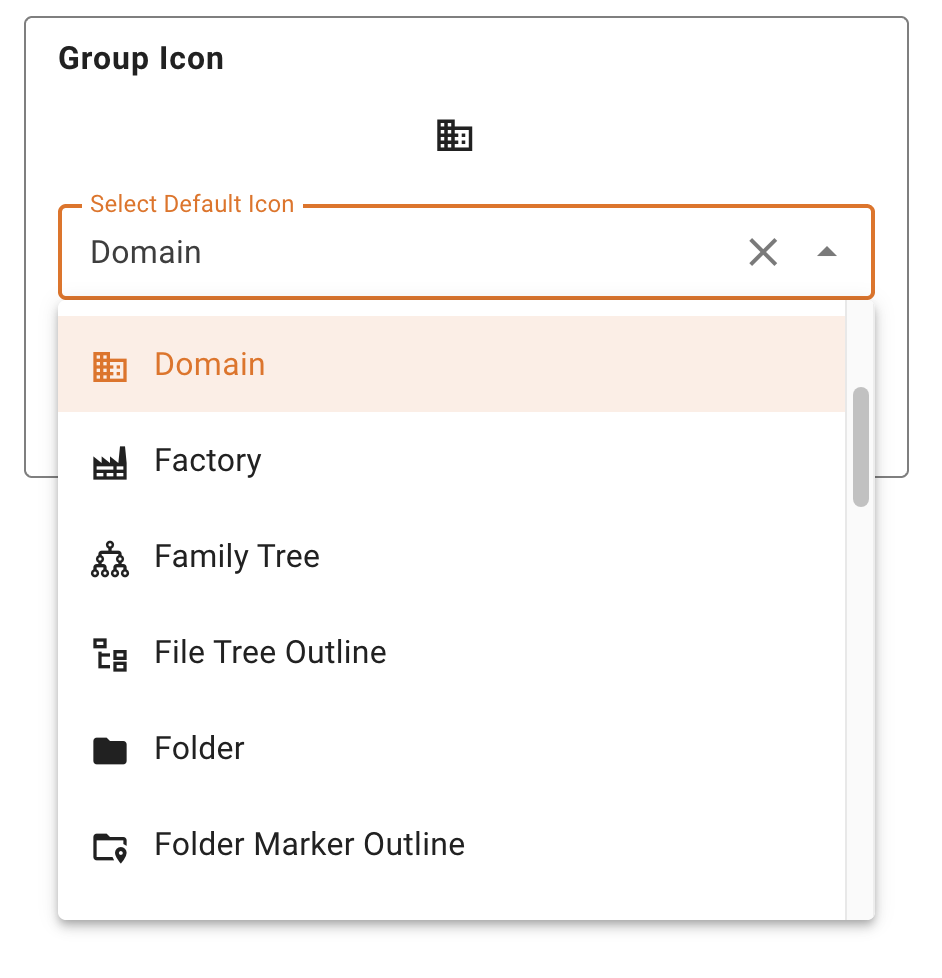
Task: Collapse the Select Default Icon dropdown arrow
Action: pos(827,252)
